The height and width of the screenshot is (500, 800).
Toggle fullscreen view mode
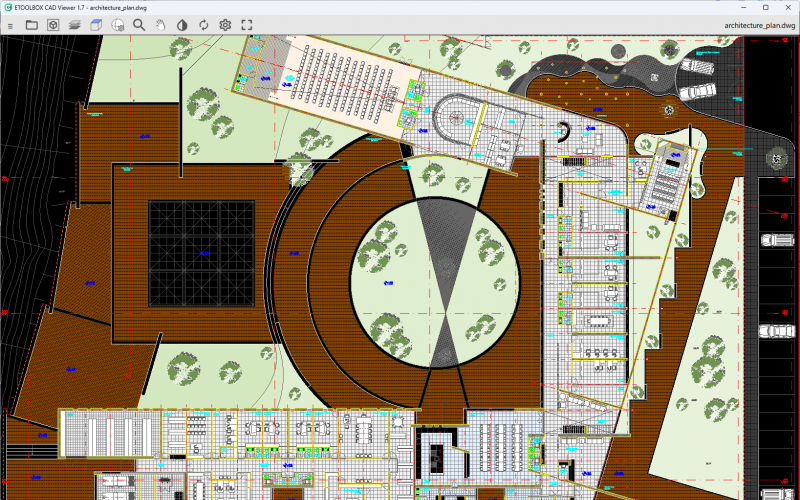click(247, 24)
